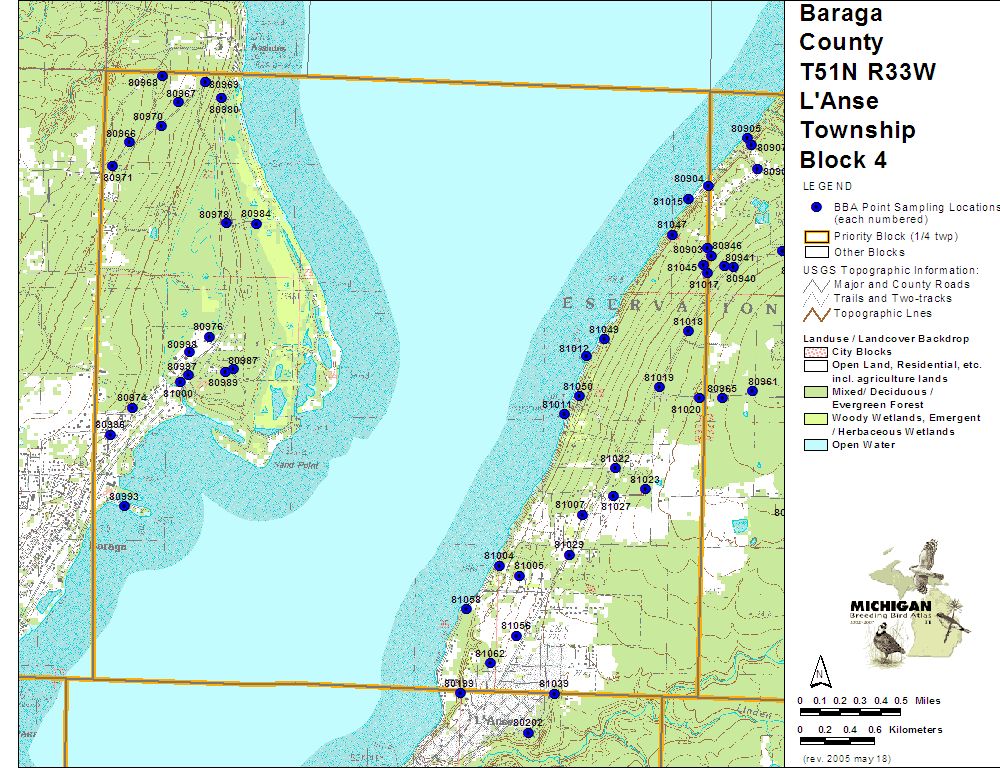1000x768 pixels.
Task: Select sampling point 80993 on the map
Action: pyautogui.click(x=124, y=506)
